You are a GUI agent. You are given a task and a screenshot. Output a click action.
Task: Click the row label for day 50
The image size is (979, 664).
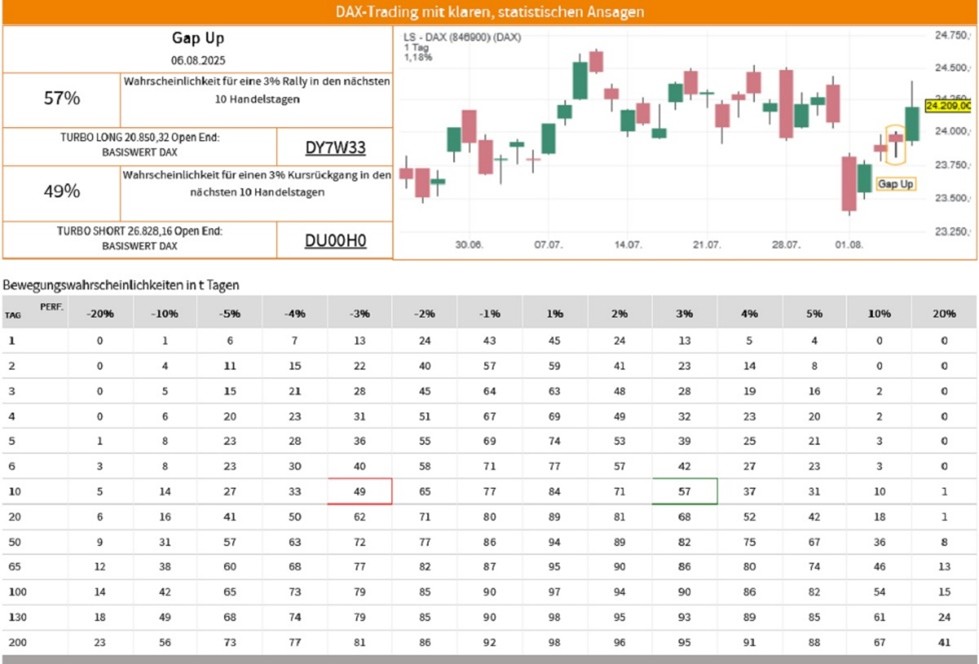point(14,542)
